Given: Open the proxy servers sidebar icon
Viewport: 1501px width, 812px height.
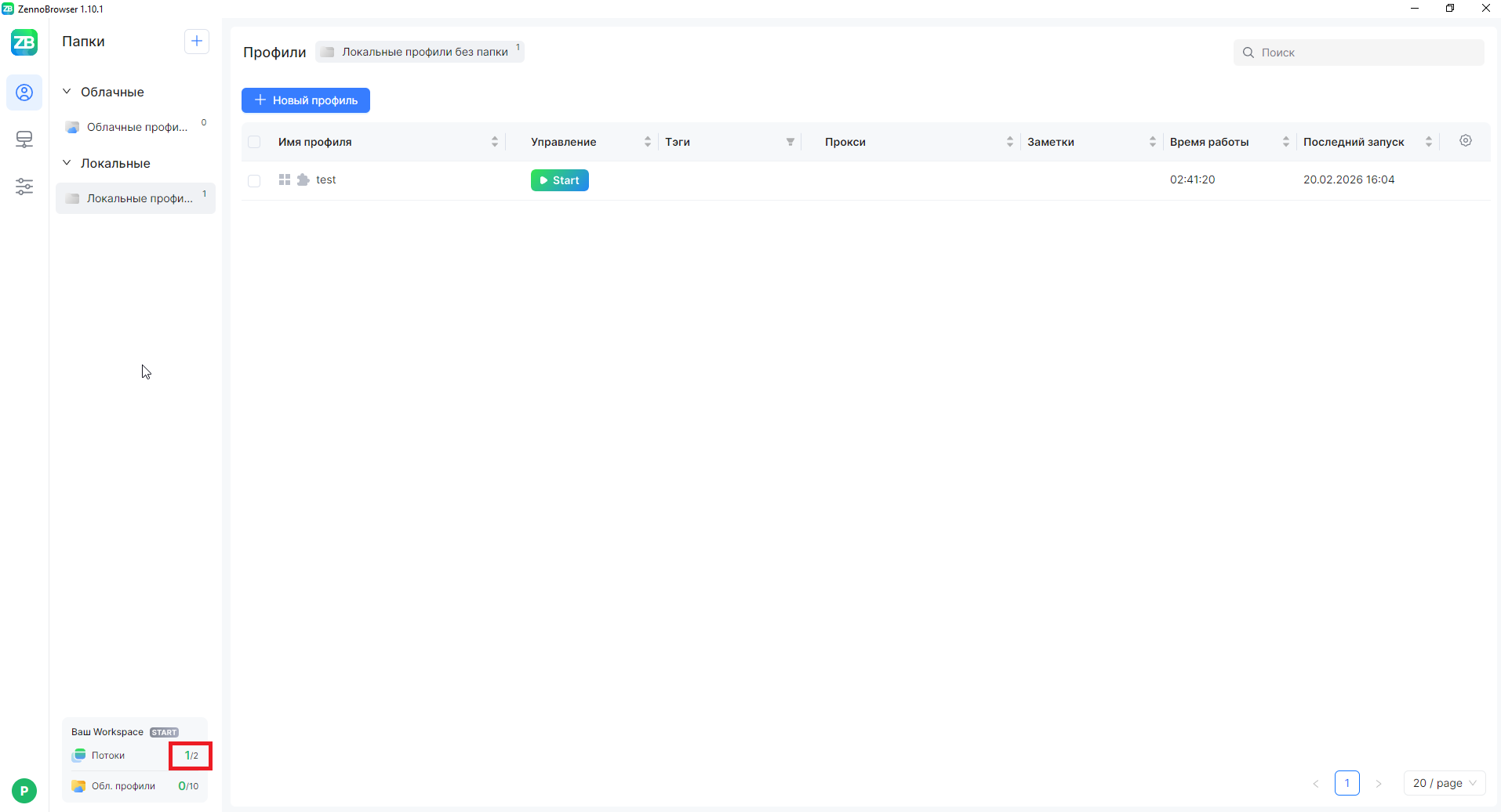Looking at the screenshot, I should point(24,140).
